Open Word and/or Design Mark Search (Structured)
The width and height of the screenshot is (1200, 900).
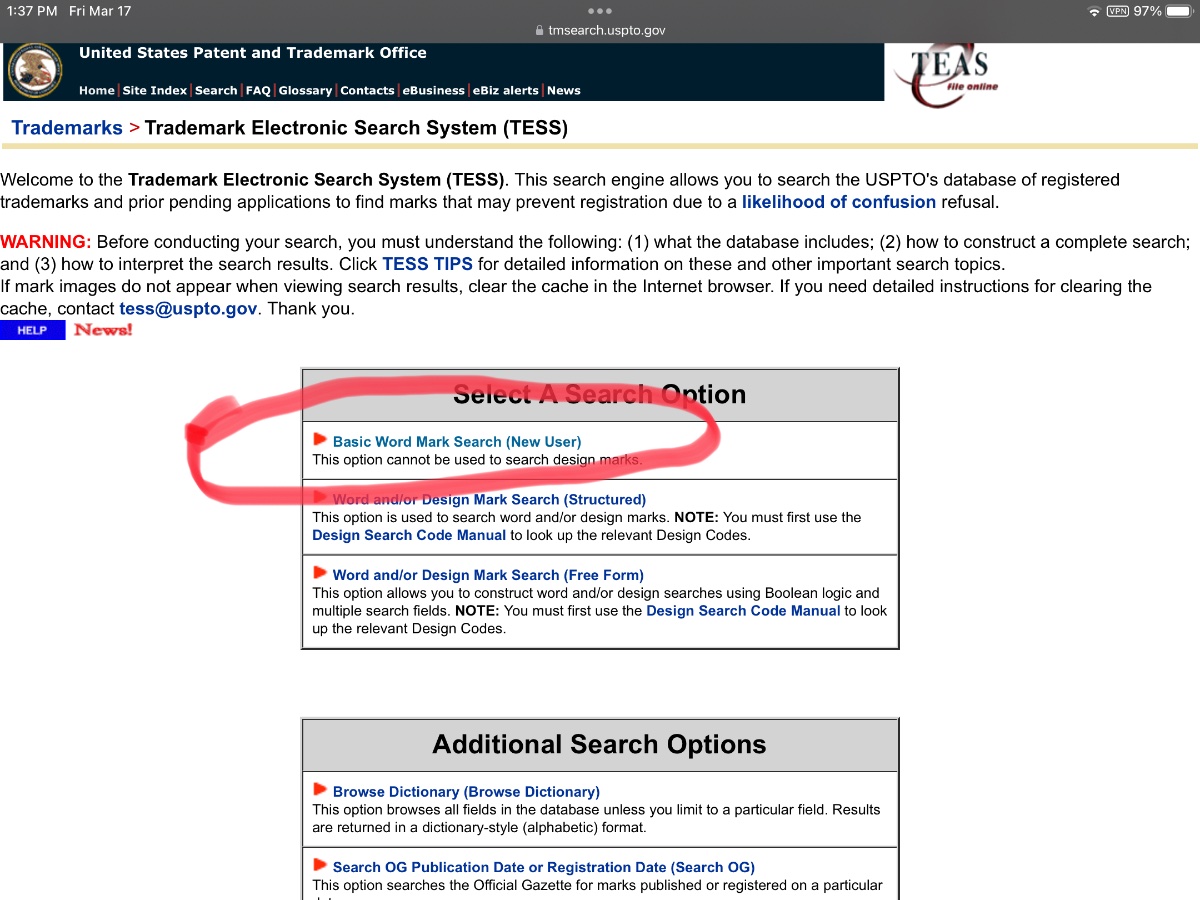coord(489,499)
